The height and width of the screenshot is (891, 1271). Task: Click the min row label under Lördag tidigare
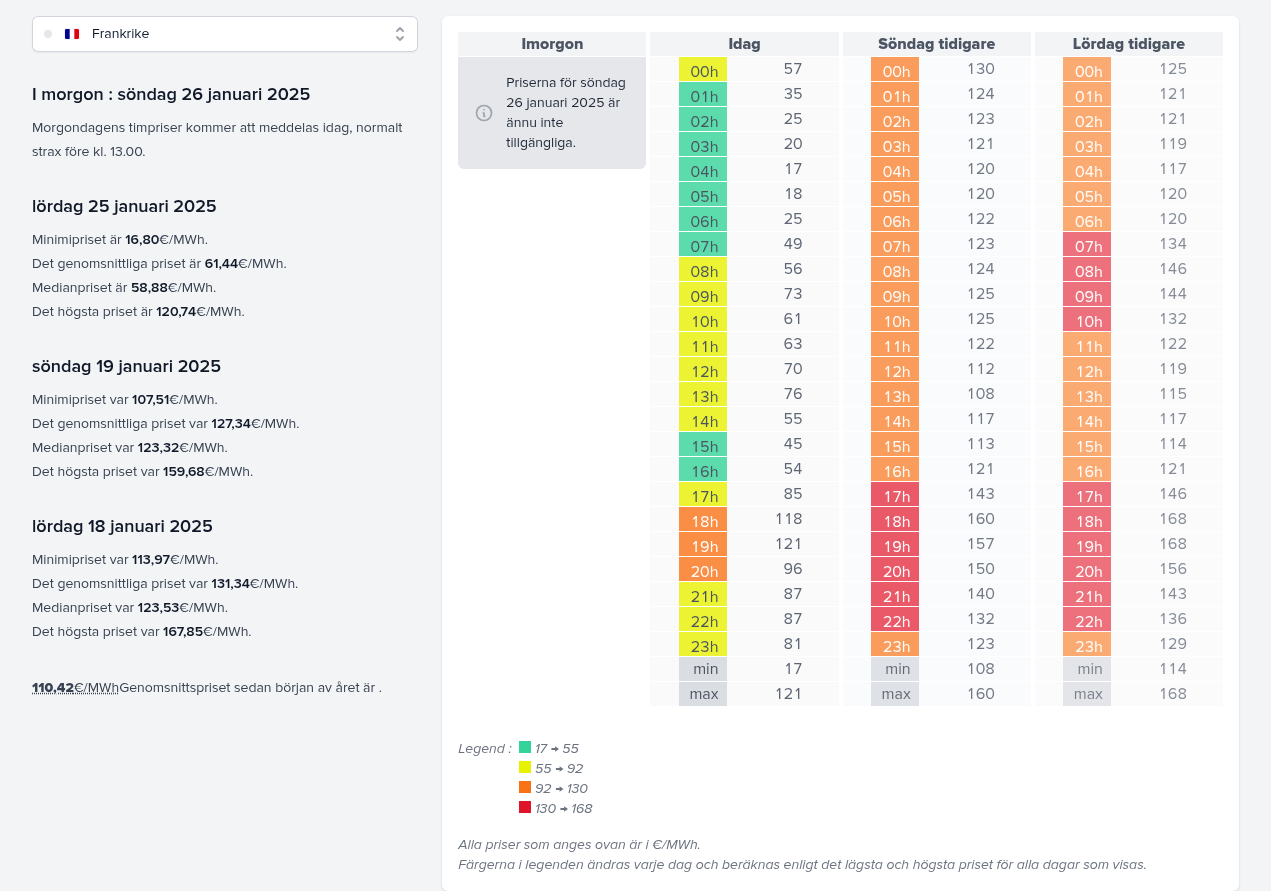[x=1087, y=669]
